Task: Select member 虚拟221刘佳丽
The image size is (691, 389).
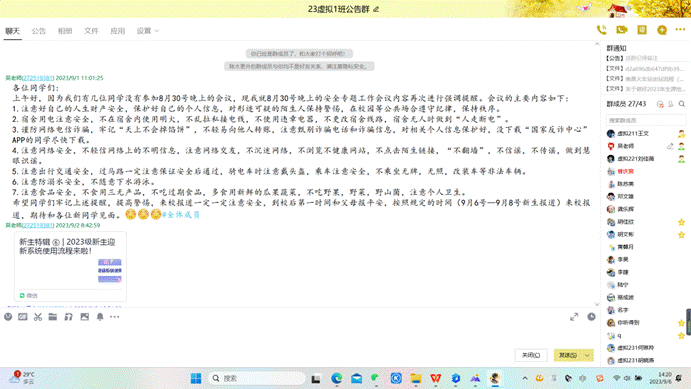Action: click(x=646, y=159)
